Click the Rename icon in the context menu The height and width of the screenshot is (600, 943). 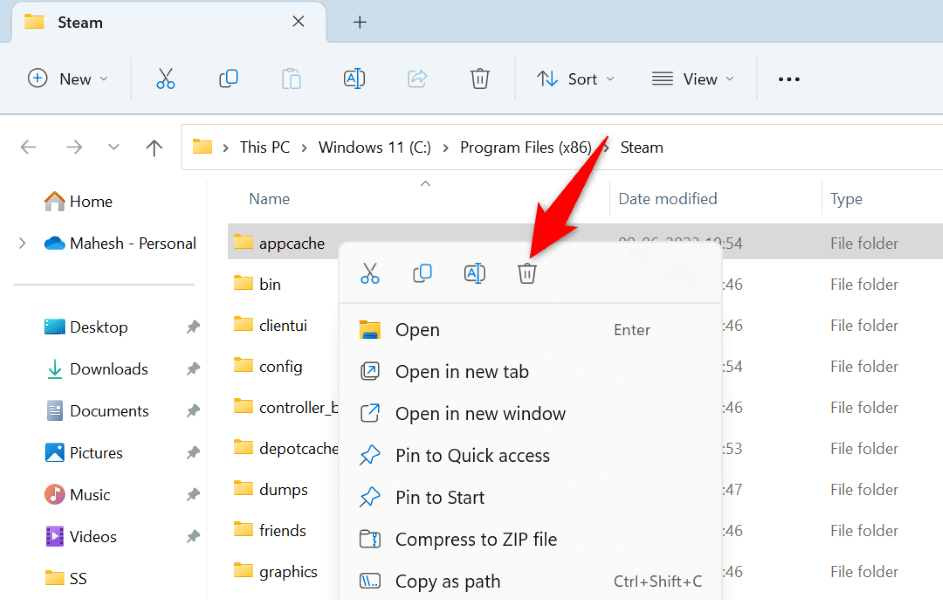click(475, 273)
